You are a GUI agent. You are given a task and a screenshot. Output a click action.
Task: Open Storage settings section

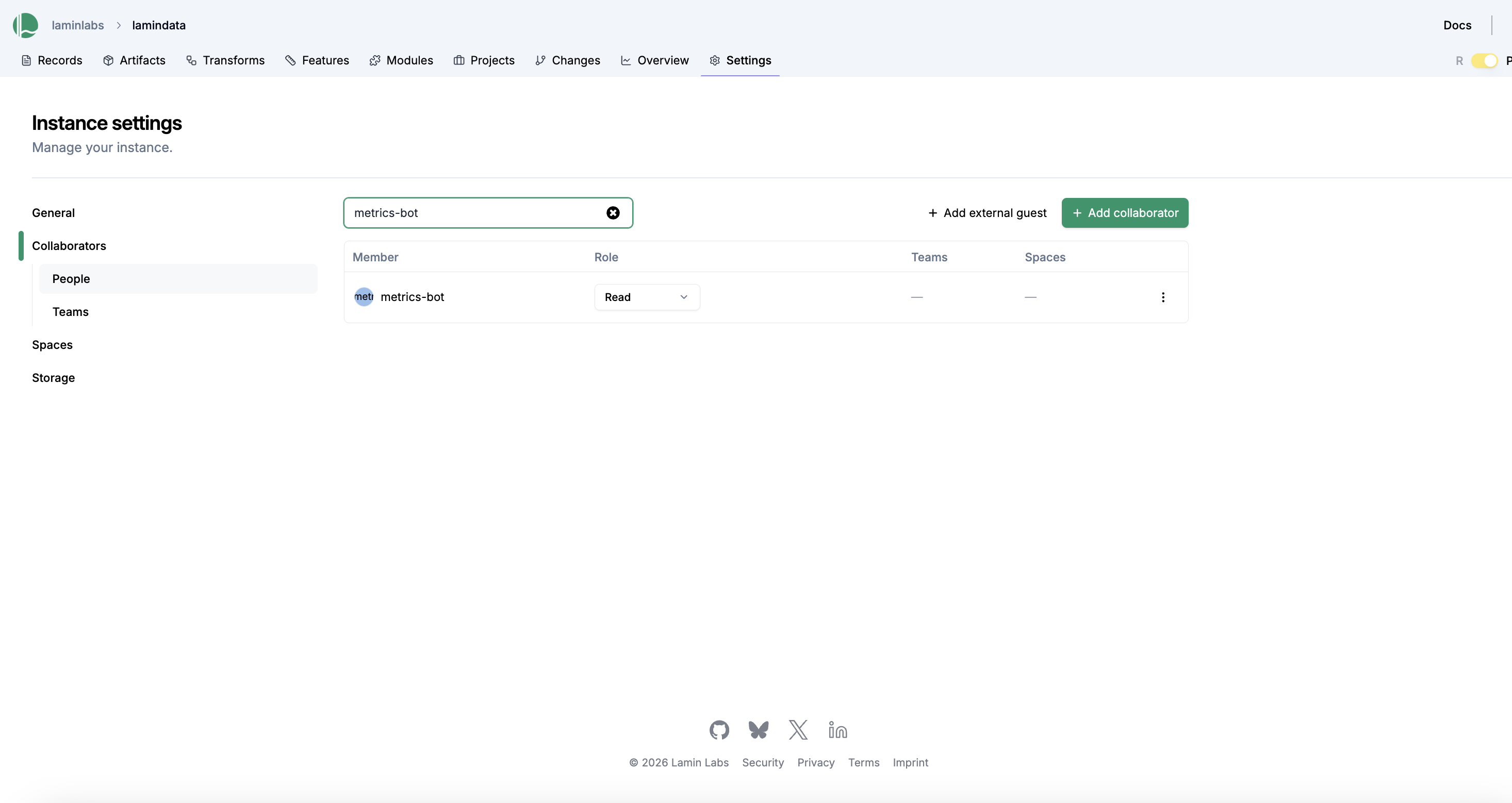tap(54, 378)
